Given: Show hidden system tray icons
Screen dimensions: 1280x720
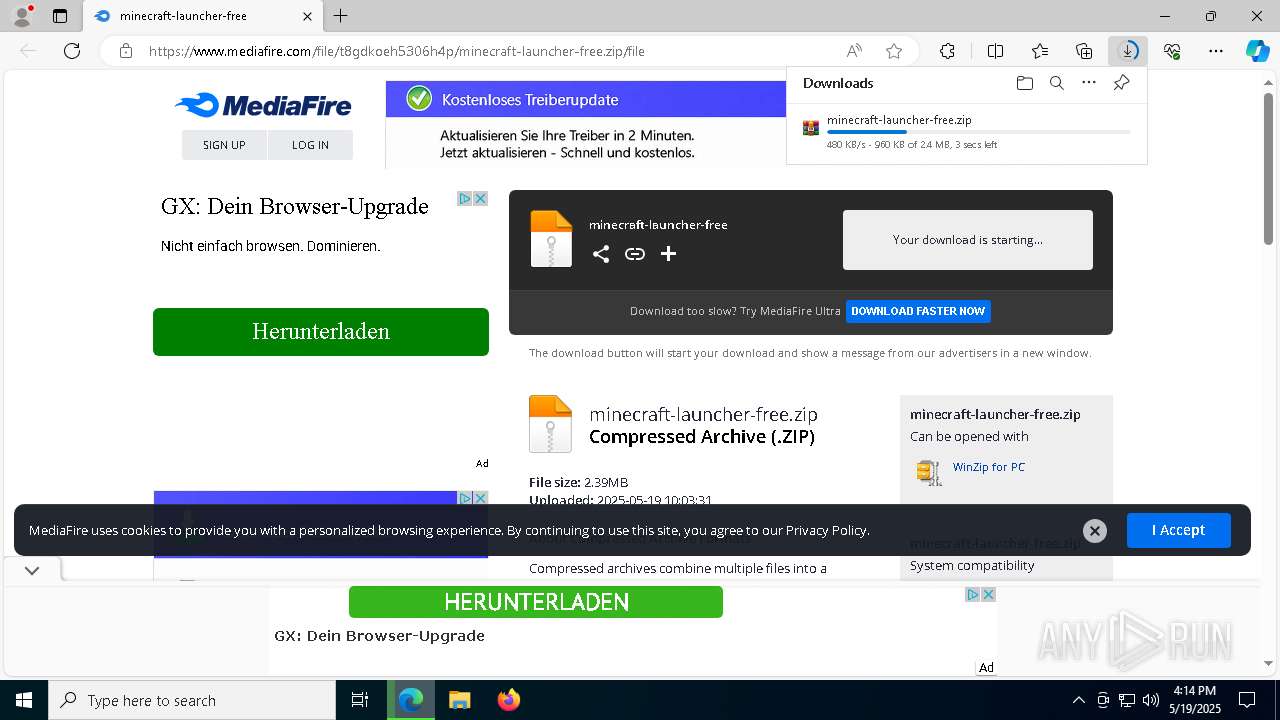Looking at the screenshot, I should click(x=1078, y=700).
